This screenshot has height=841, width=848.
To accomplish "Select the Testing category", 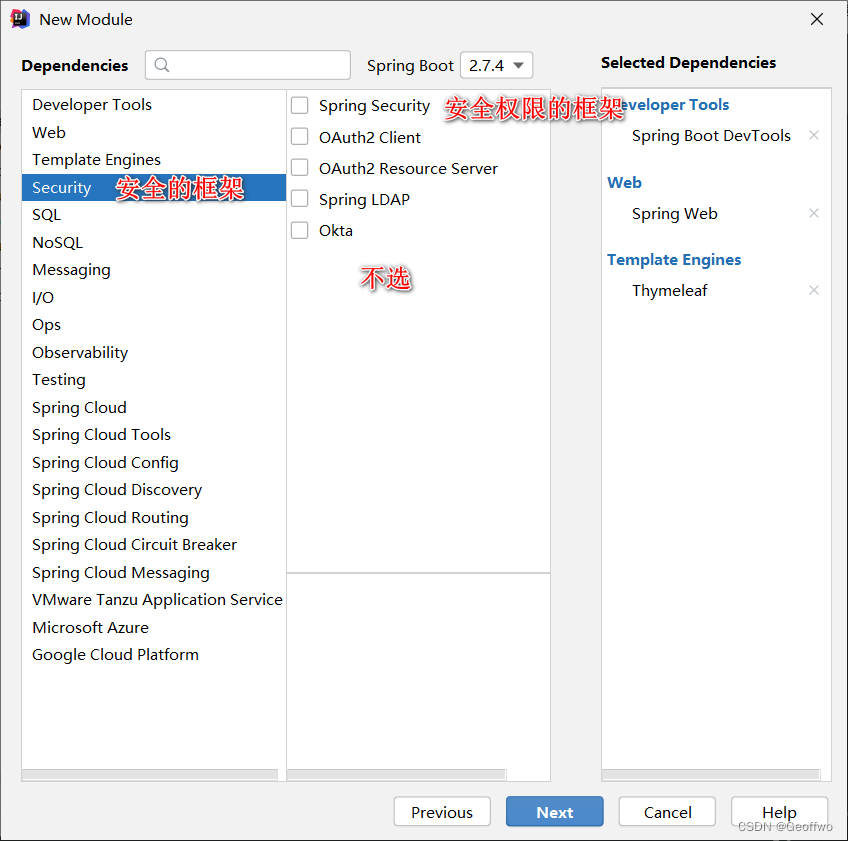I will coord(154,380).
